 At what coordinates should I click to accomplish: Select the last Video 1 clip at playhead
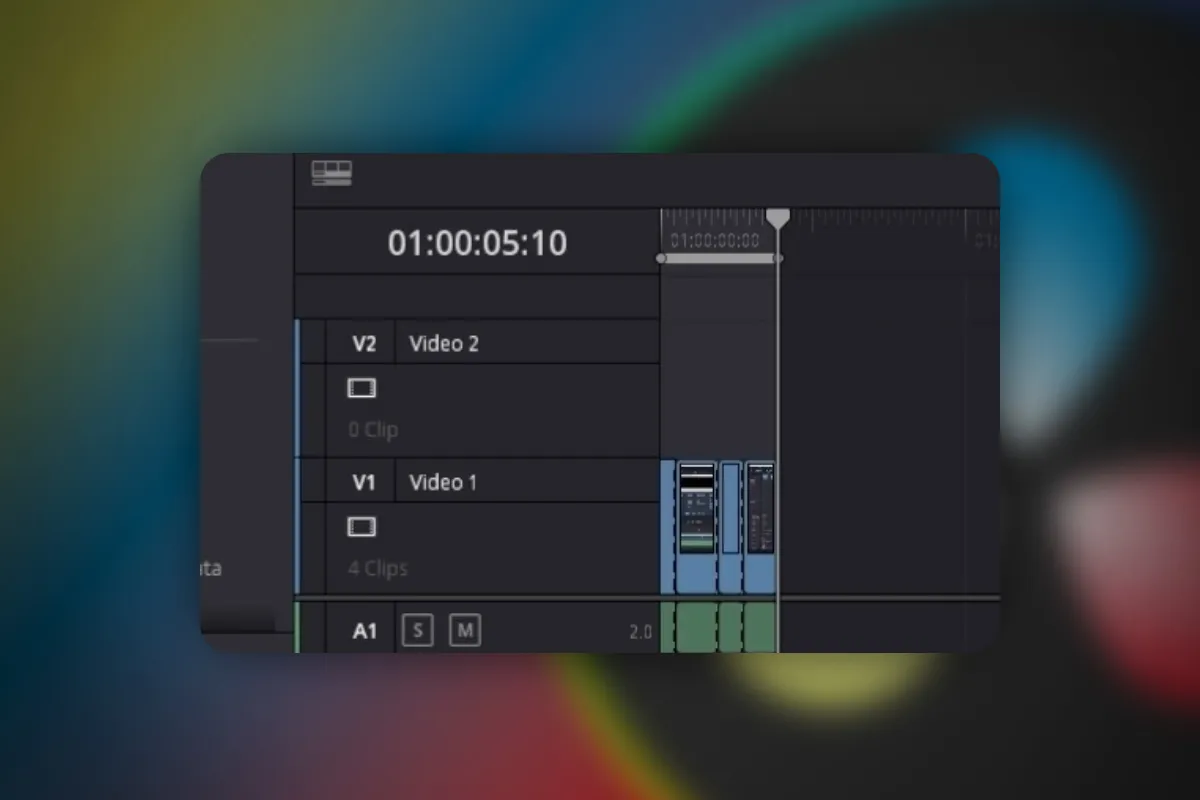[x=760, y=527]
